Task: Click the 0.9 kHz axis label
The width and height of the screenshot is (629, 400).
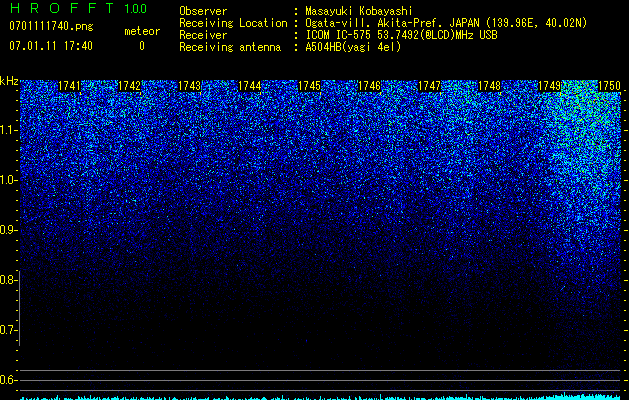Action: pos(9,230)
